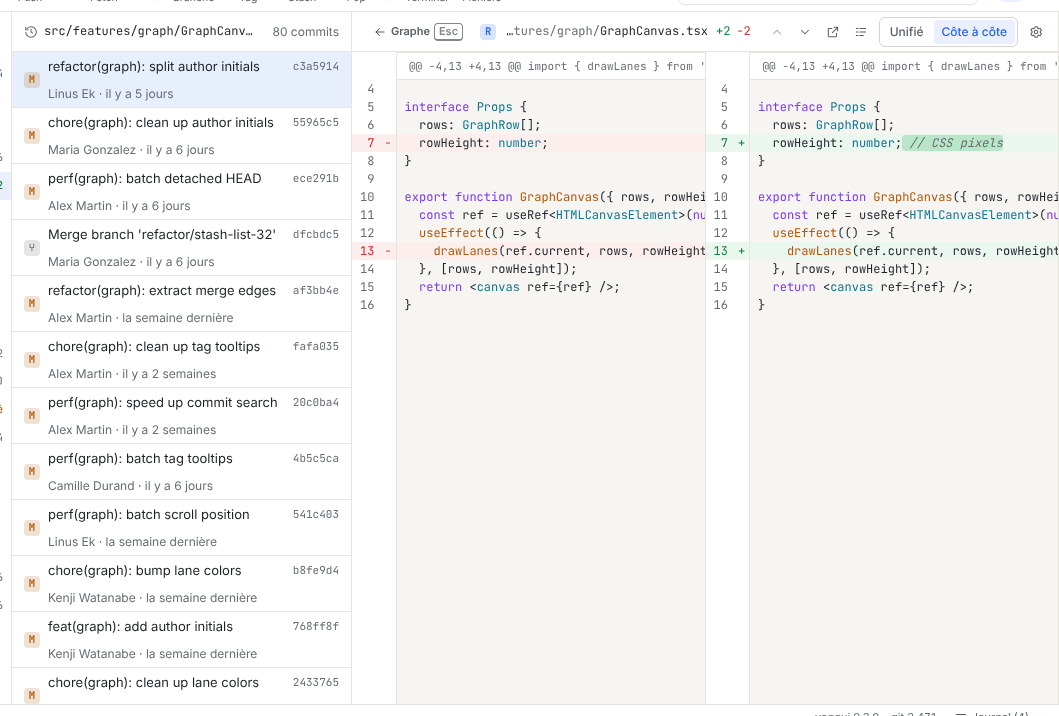The height and width of the screenshot is (716, 1059).
Task: Click modified badge of commit 541c403
Action: (31, 528)
